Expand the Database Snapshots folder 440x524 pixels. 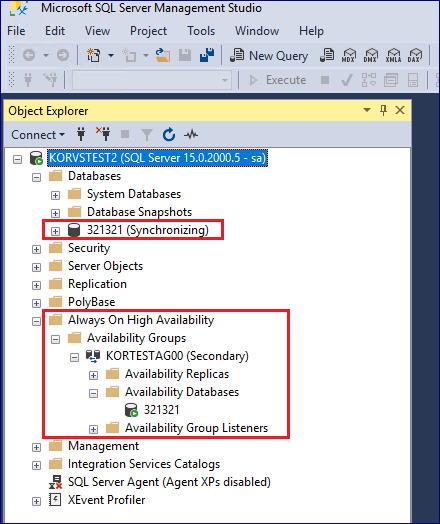click(55, 214)
